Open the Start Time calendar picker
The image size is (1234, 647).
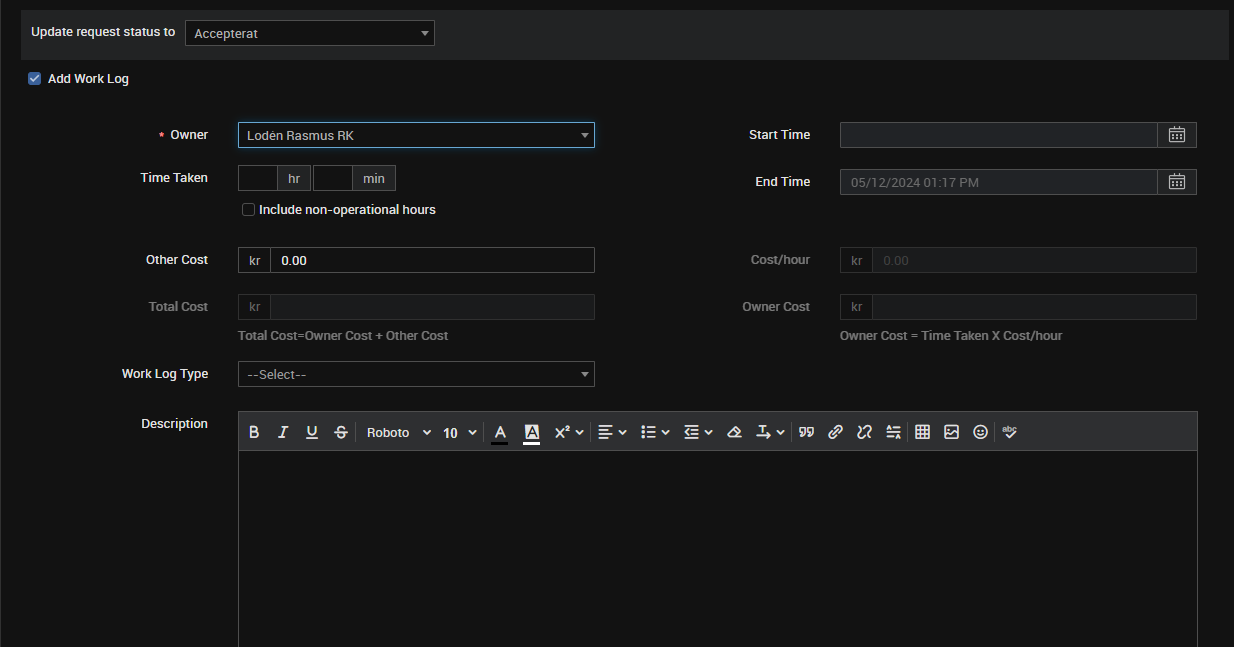[1177, 135]
